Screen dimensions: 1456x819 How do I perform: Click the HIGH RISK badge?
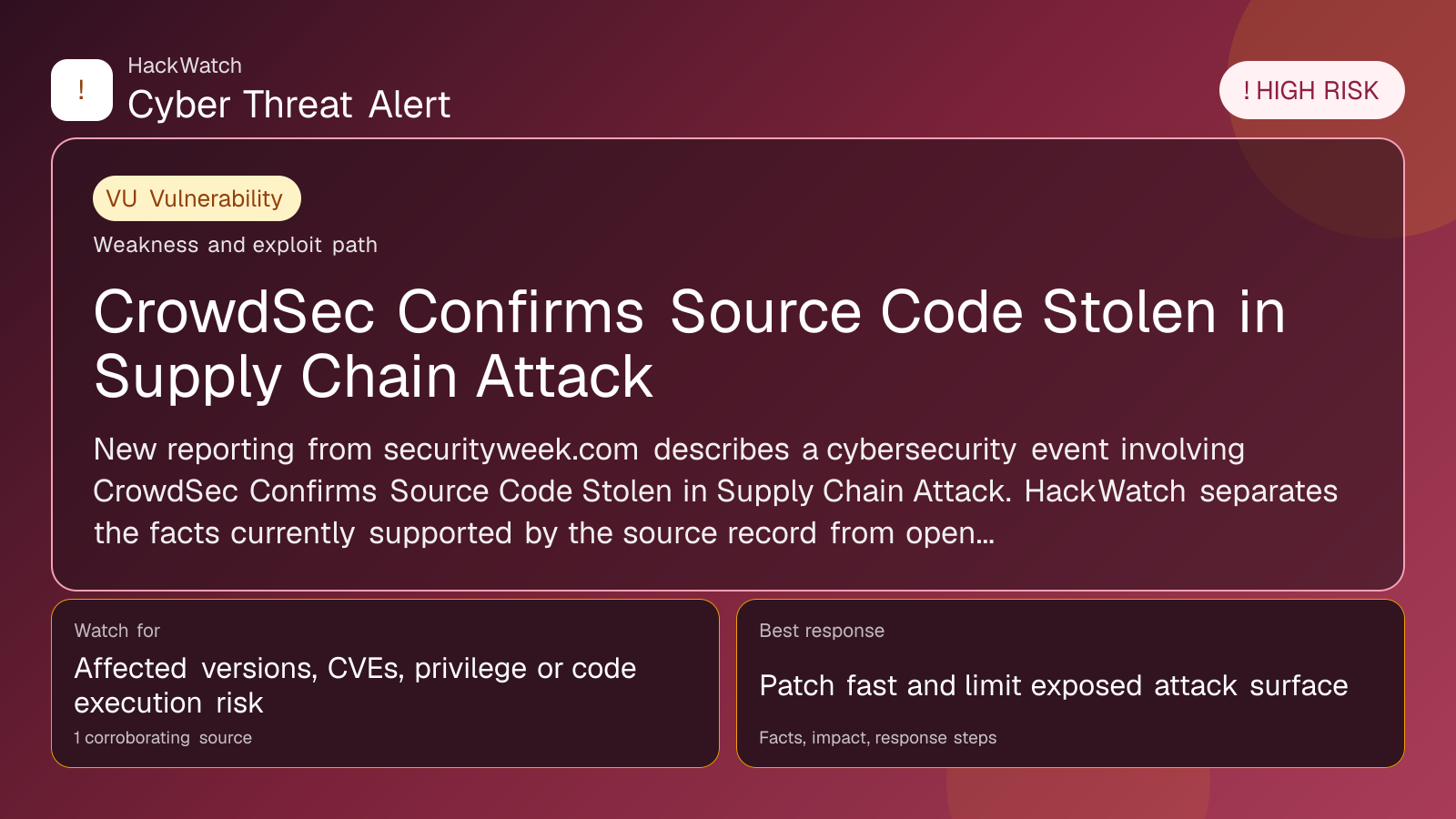1311,90
